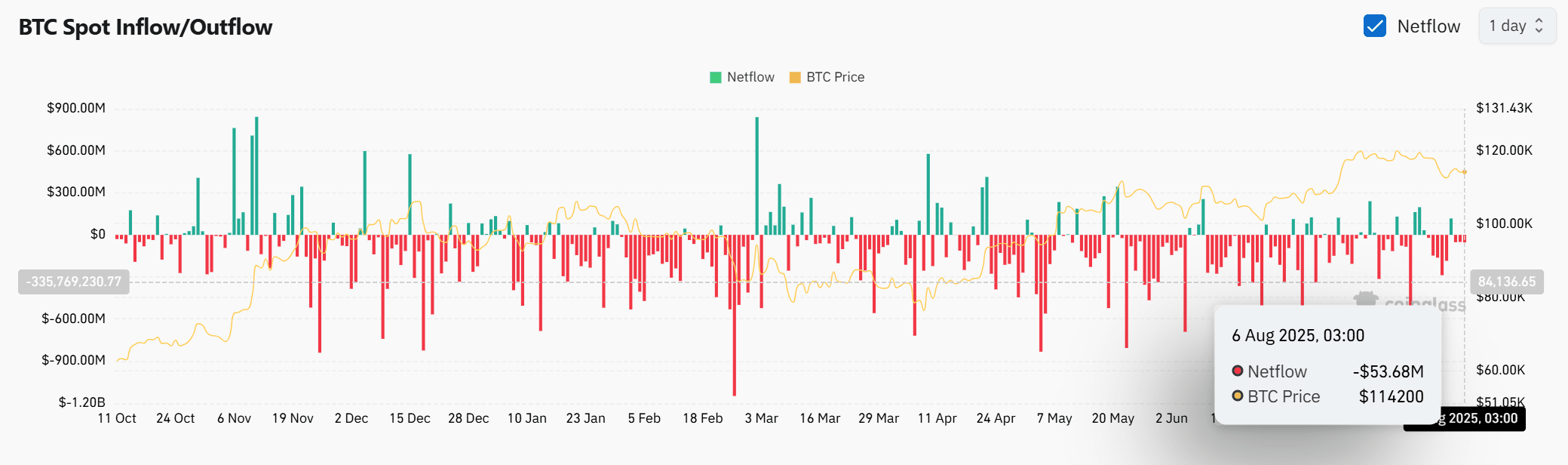Screen dimensions: 1568x465
Task: Click the $300.00M y-axis label
Action: 76,192
